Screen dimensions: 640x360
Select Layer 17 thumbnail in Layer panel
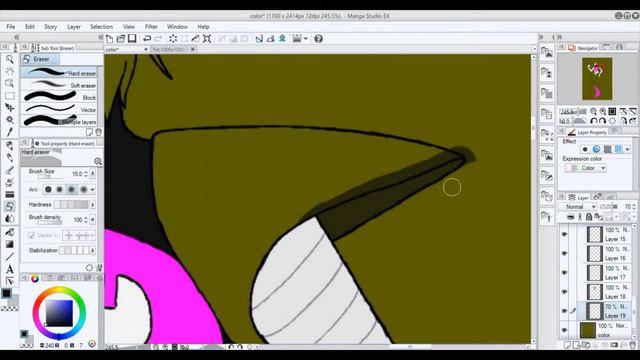[594, 273]
